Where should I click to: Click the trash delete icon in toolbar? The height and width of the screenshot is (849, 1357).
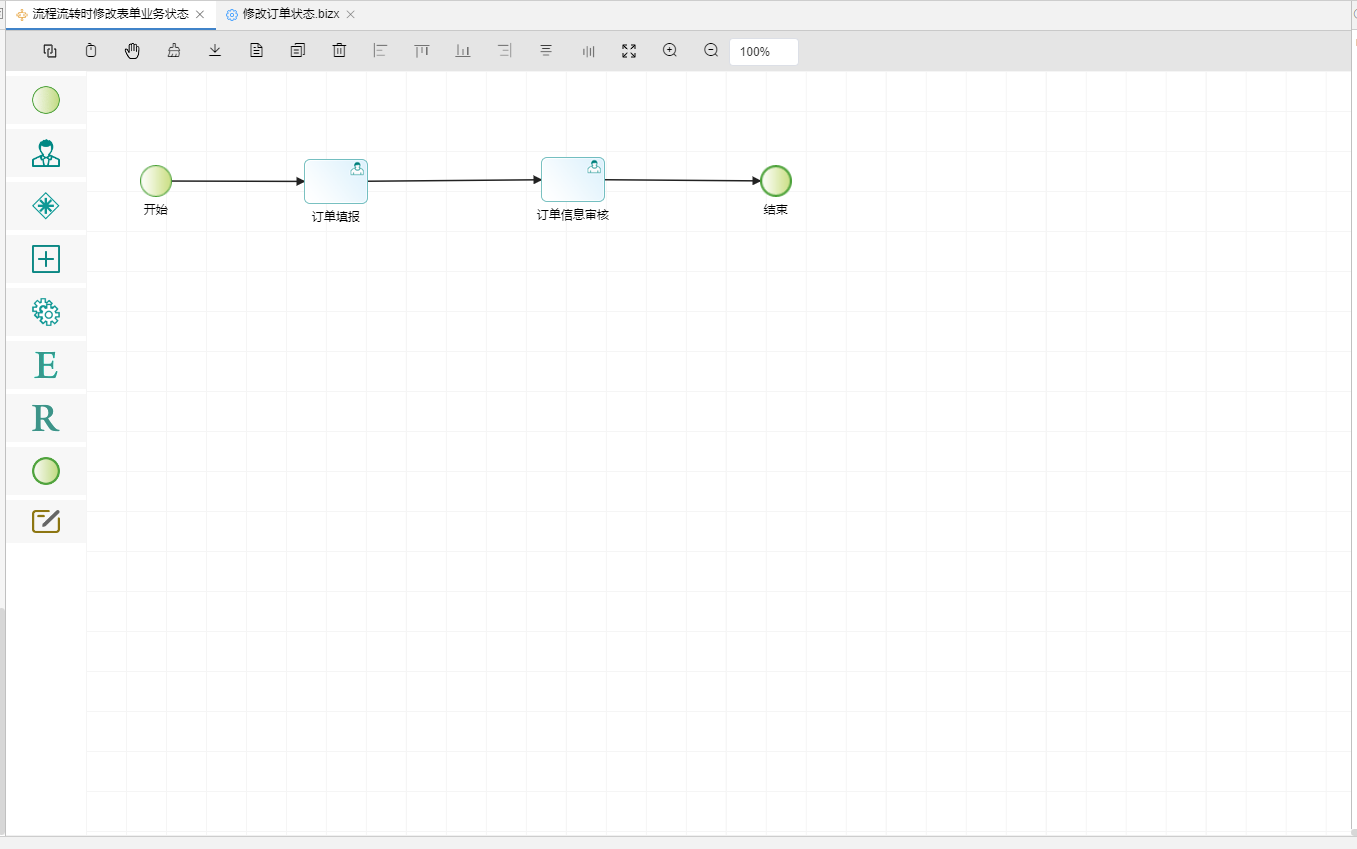[x=339, y=51]
